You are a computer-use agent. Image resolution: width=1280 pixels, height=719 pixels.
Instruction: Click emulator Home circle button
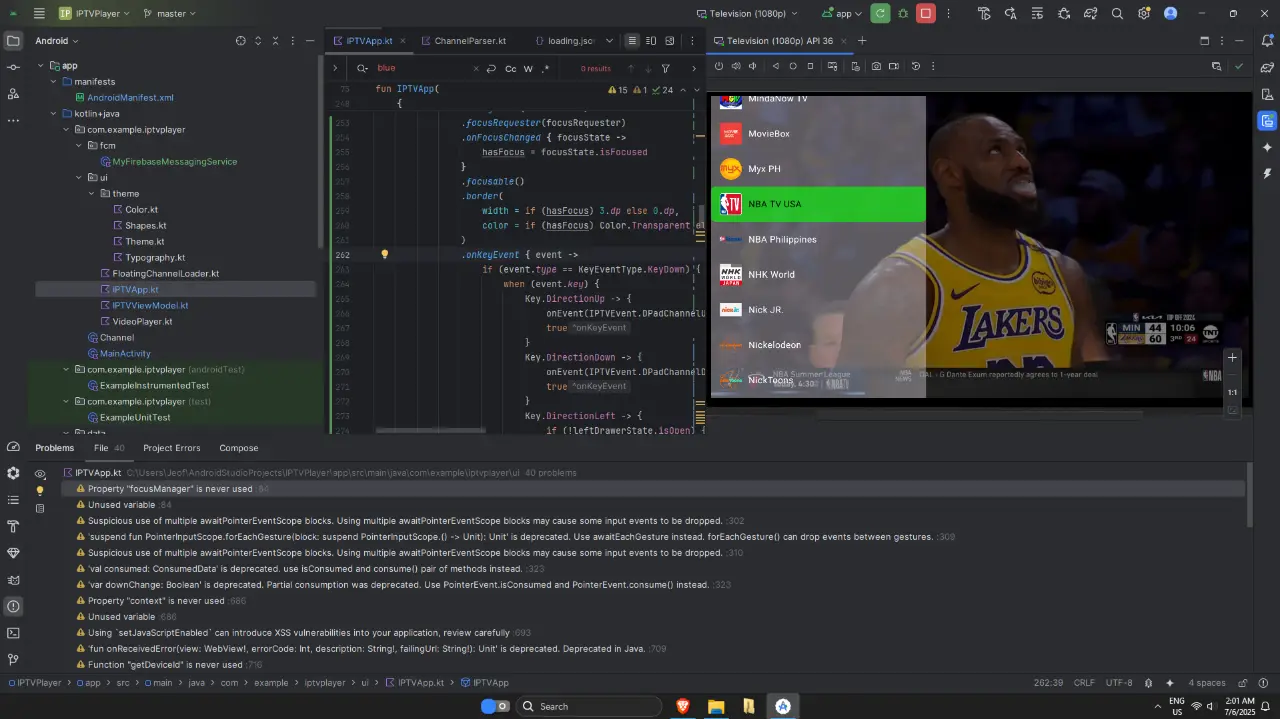point(793,66)
